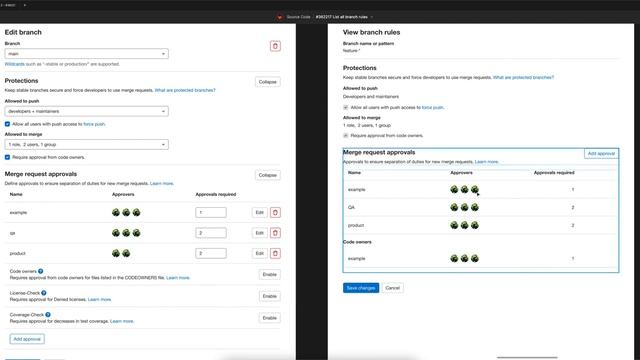Open the Branch dropdown showing main
This screenshot has height=360, width=640.
pyautogui.click(x=87, y=53)
